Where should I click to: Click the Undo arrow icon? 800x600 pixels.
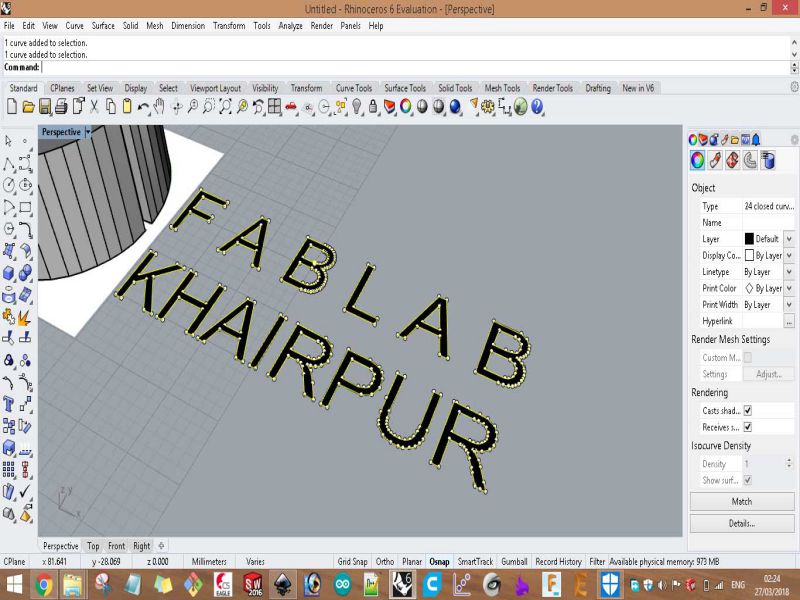143,107
